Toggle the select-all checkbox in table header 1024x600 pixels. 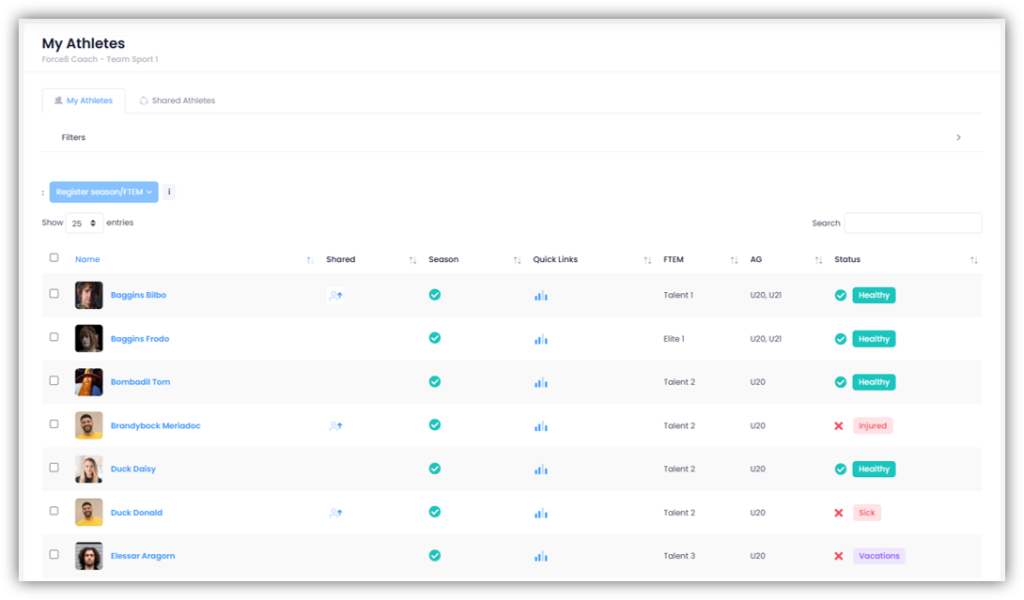click(54, 258)
